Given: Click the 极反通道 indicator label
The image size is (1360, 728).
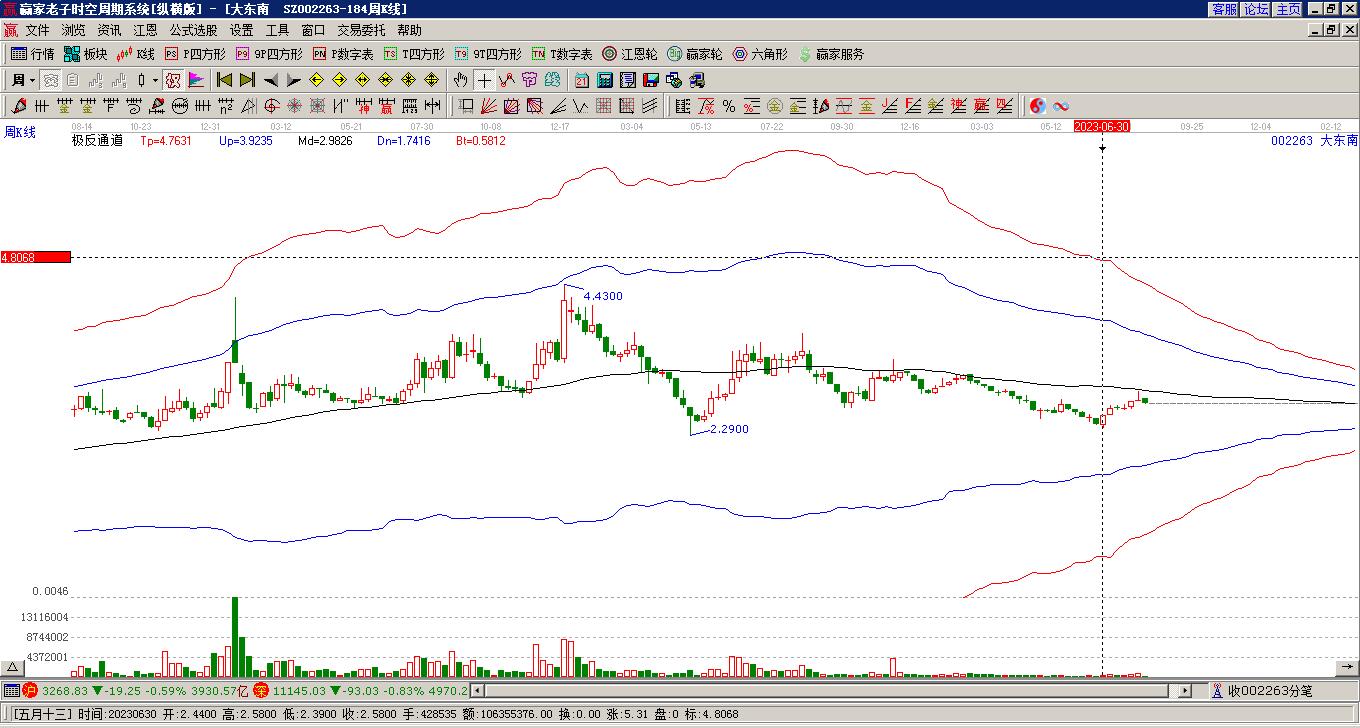Looking at the screenshot, I should pos(97,141).
